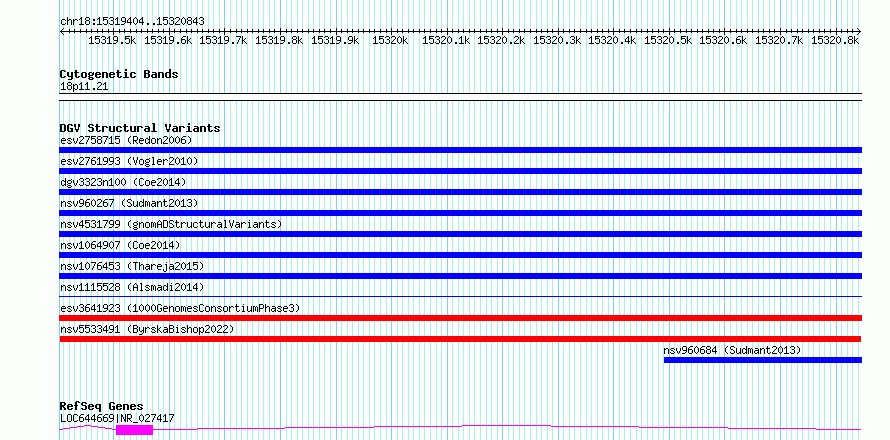Select the esv2761993 (Vogler2010) variant label

(129, 161)
